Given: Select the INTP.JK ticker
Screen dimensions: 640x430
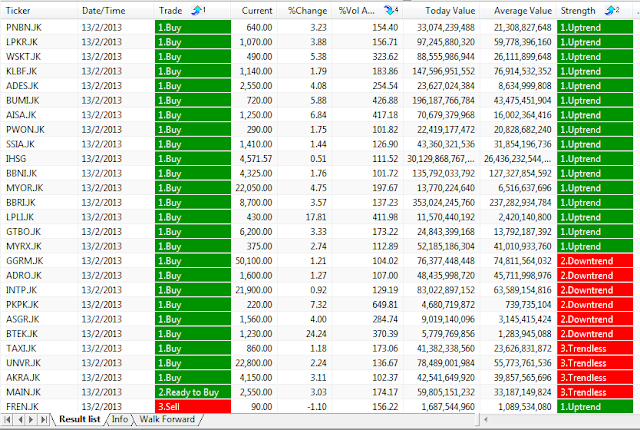Looking at the screenshot, I should [x=21, y=290].
